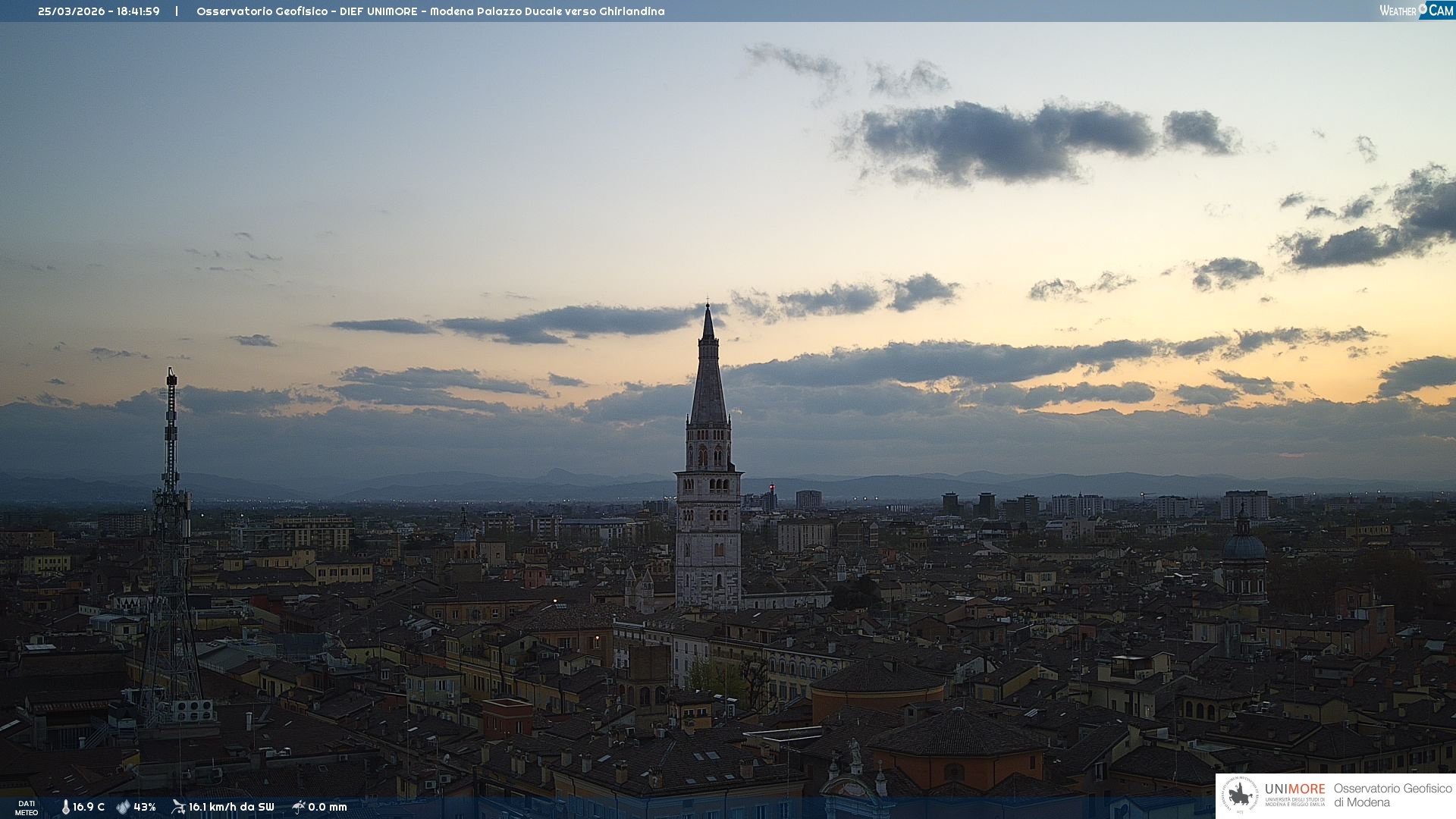Click the UNIMORE university seal emblem
The width and height of the screenshot is (1456, 819).
[x=1240, y=795]
